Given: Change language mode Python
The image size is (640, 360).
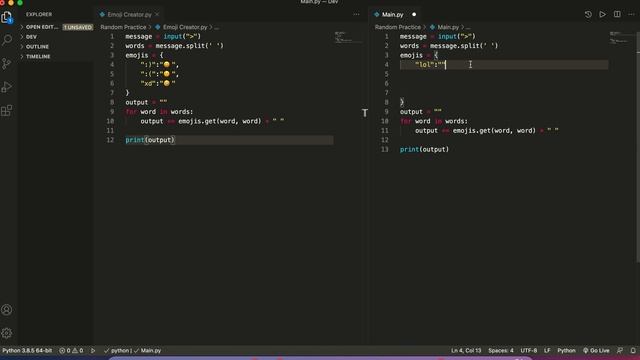Looking at the screenshot, I should (x=566, y=351).
